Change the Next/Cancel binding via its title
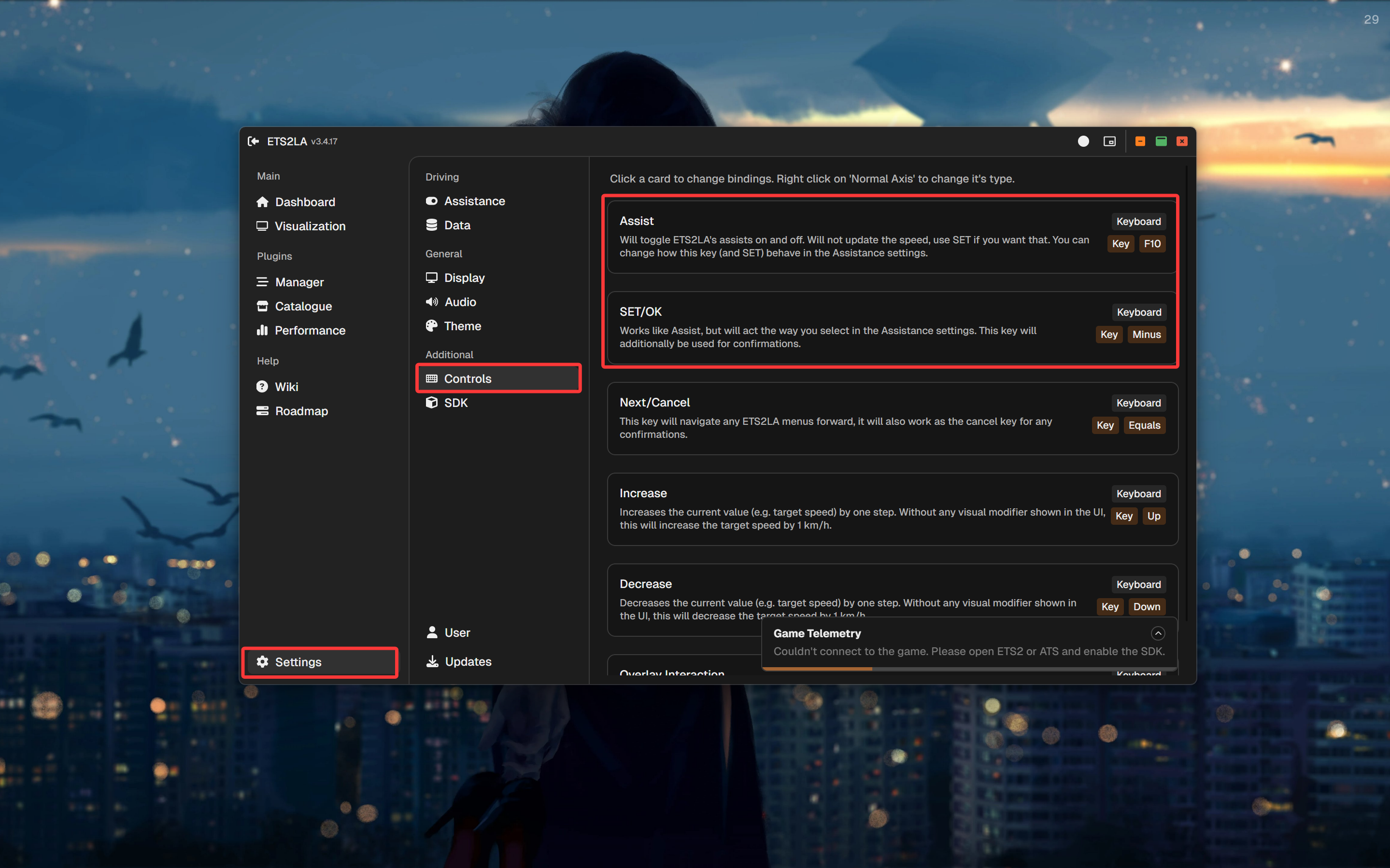Viewport: 1390px width, 868px height. (x=654, y=403)
